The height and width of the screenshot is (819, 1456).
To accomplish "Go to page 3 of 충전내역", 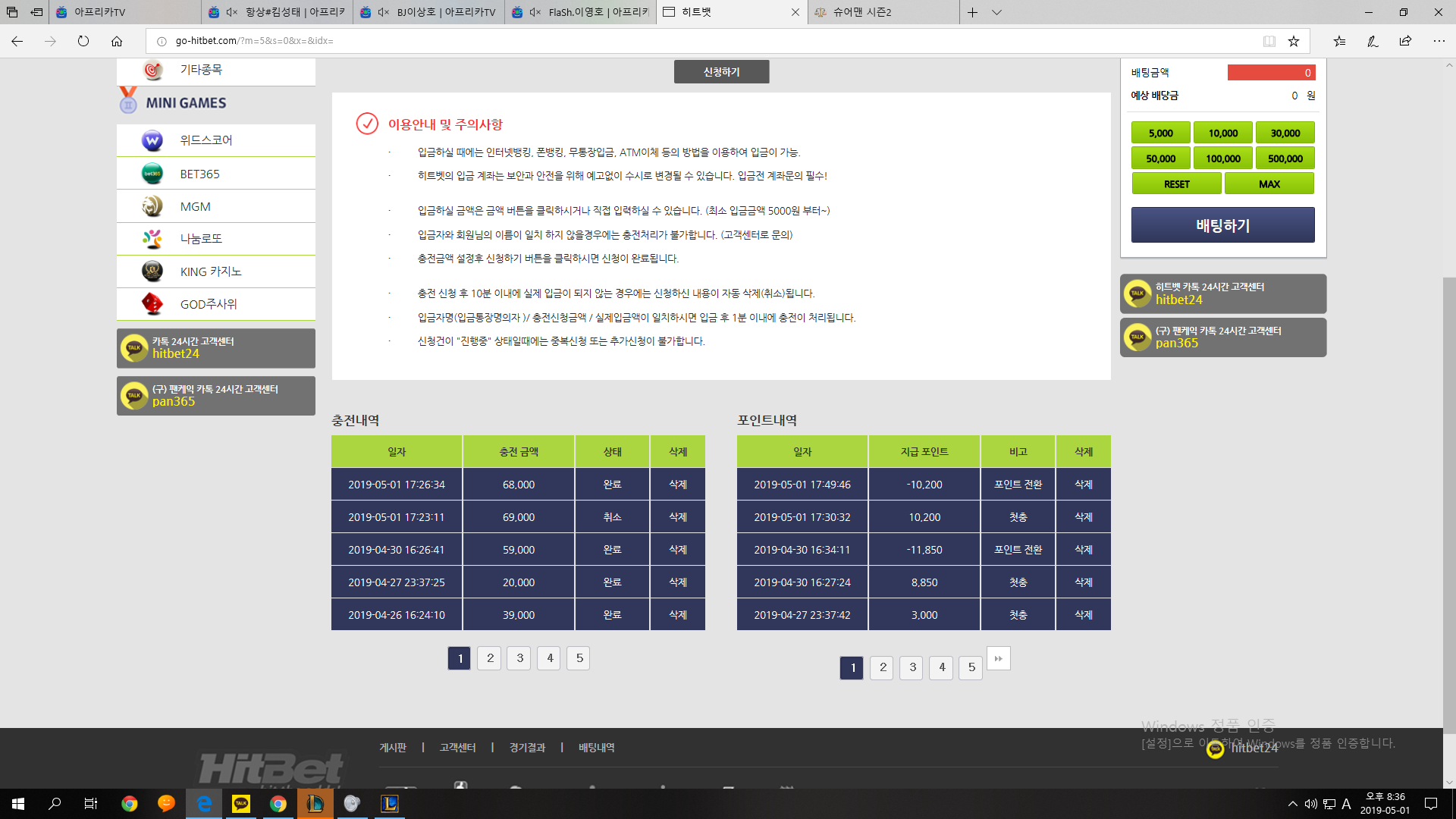I will 519,658.
